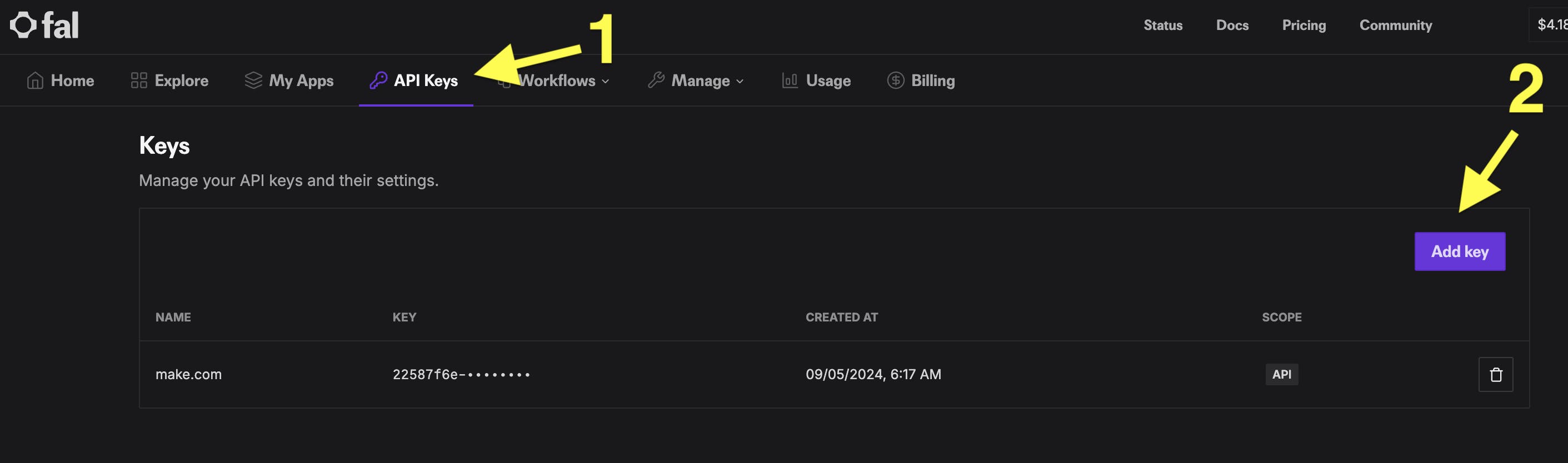Delete the make.com key with trash icon
This screenshot has height=463, width=1568.
pyautogui.click(x=1495, y=374)
